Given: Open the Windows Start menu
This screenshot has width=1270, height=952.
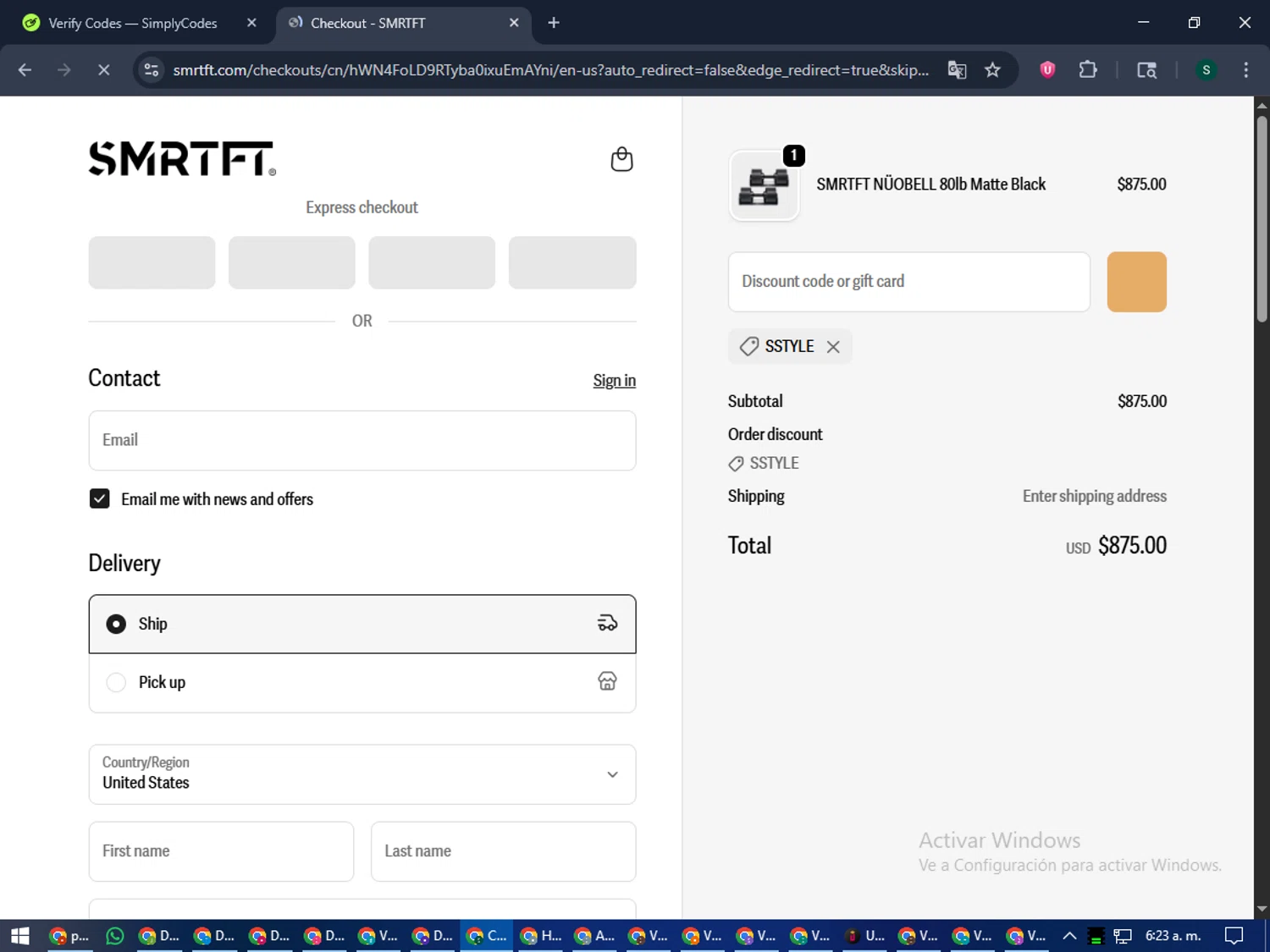Looking at the screenshot, I should [20, 936].
